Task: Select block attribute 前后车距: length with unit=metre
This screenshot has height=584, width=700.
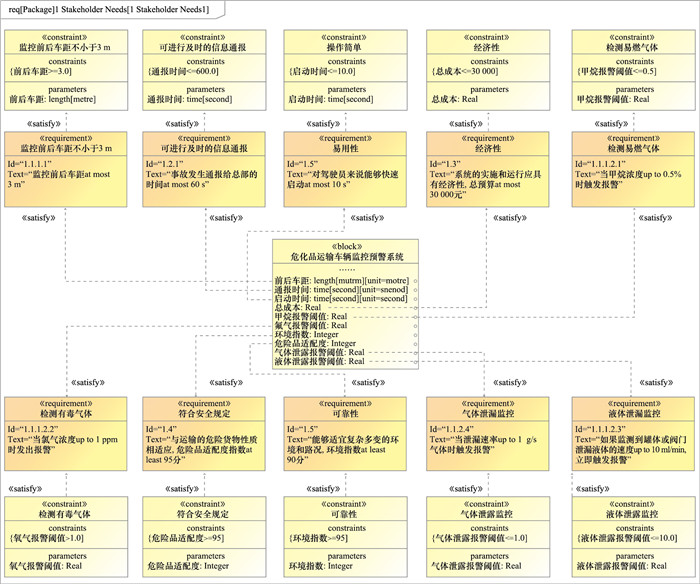Action: 342,281
